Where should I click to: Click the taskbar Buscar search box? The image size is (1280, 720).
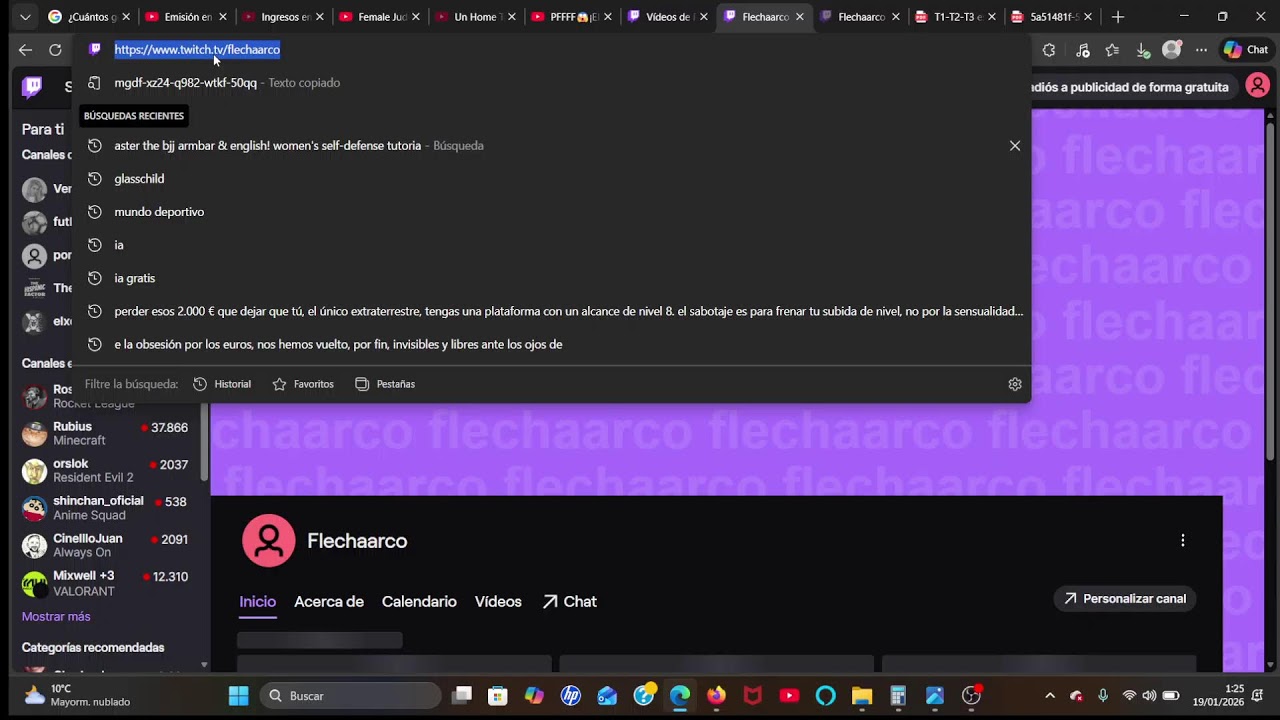coord(350,696)
